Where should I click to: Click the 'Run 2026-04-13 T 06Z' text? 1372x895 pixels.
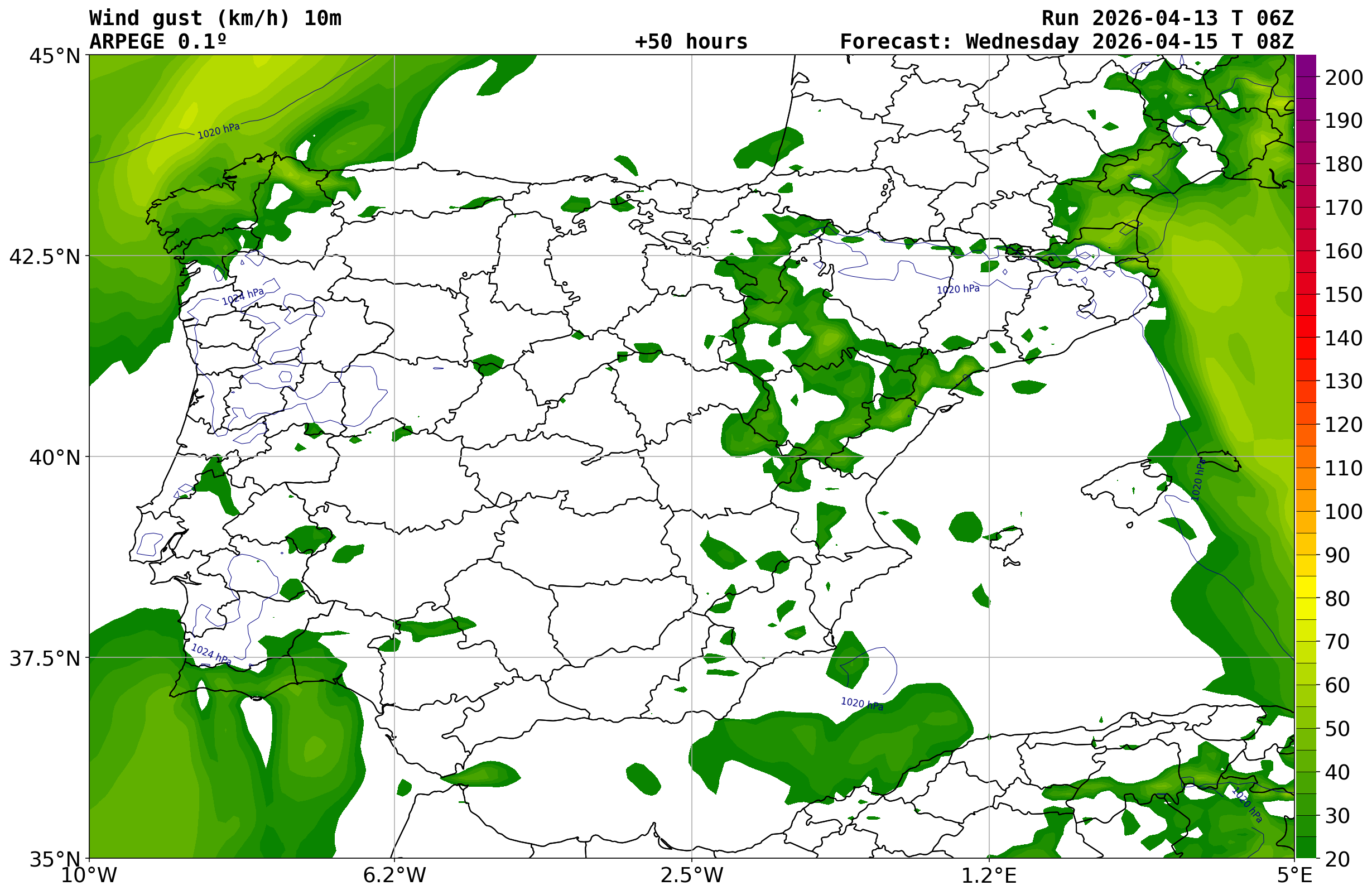(x=1167, y=18)
